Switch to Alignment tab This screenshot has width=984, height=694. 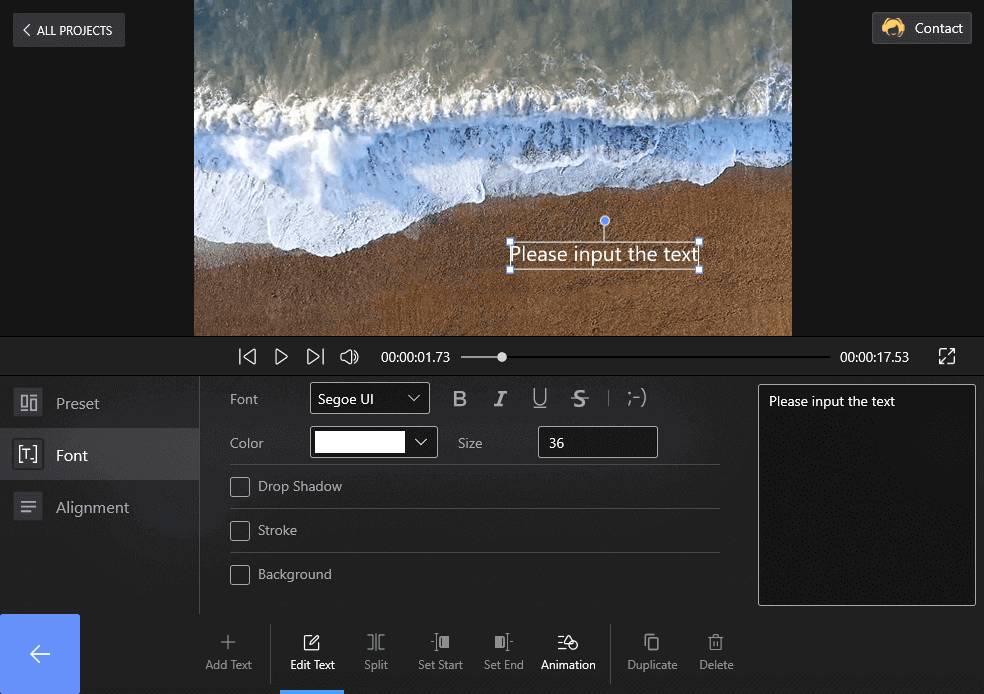(x=100, y=507)
